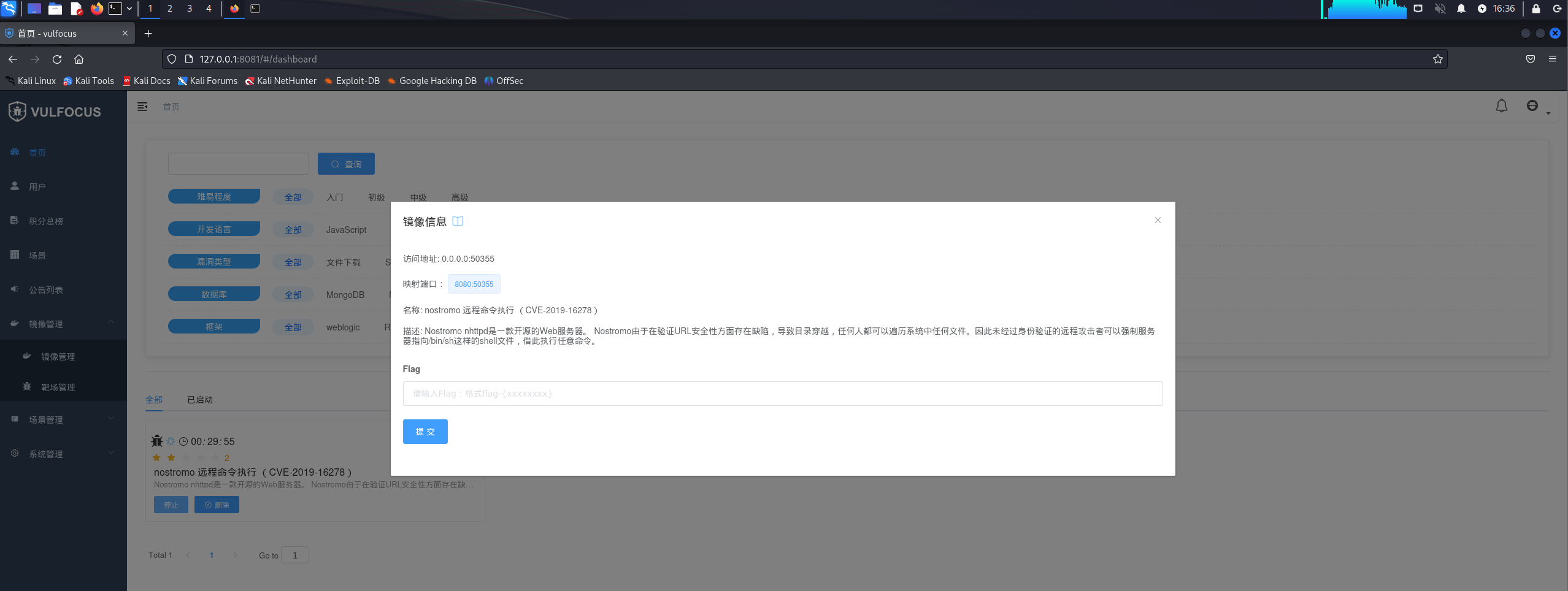The width and height of the screenshot is (1568, 591).
Task: Submit the flag with 提交 button
Action: coord(425,431)
